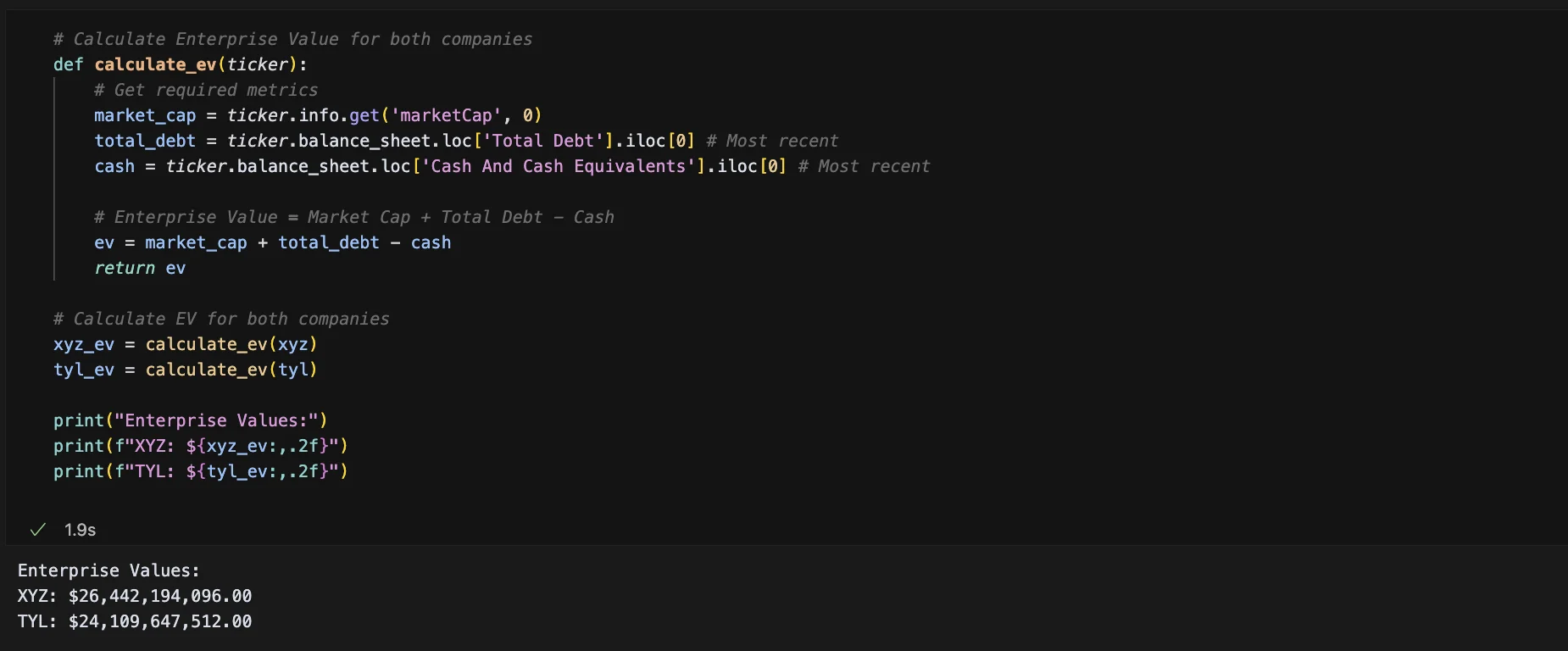The width and height of the screenshot is (1568, 651).
Task: Click the Enterprise Value formula comment line
Action: [x=353, y=217]
